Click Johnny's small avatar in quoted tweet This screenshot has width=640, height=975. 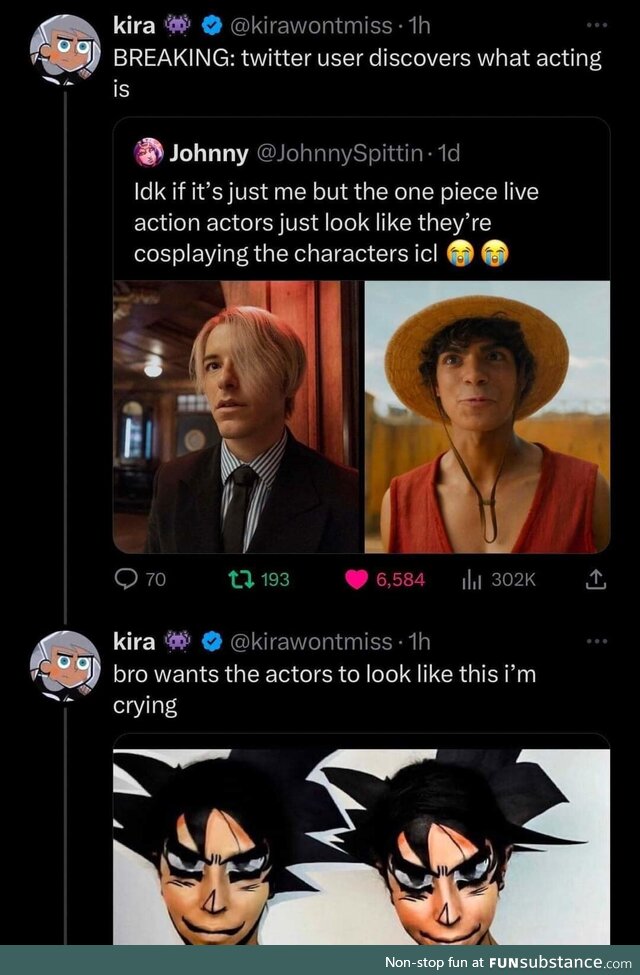148,153
